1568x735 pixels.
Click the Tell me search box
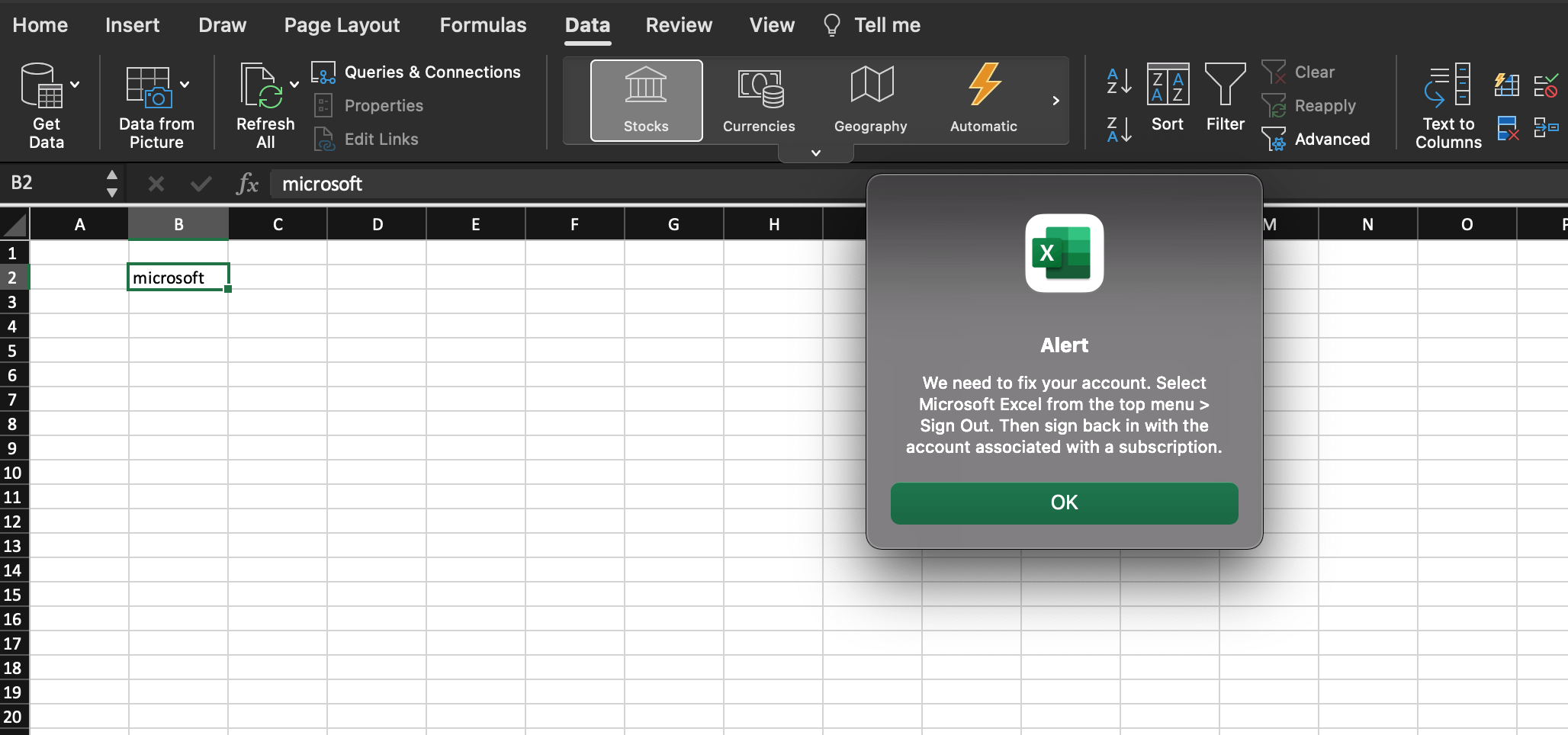(x=872, y=25)
